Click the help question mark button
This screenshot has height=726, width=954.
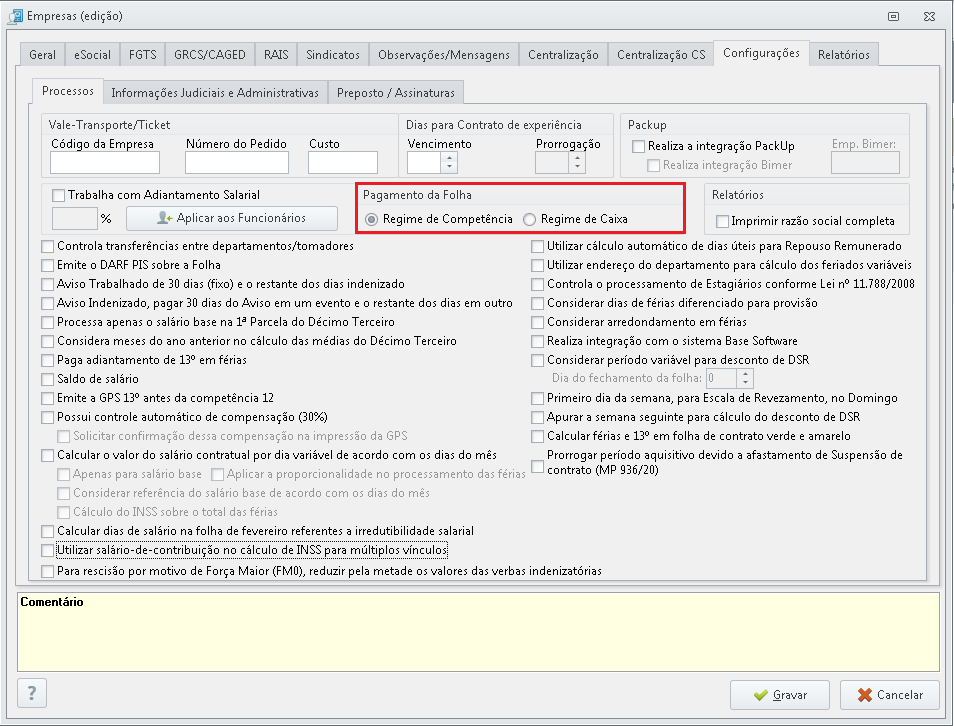[32, 693]
